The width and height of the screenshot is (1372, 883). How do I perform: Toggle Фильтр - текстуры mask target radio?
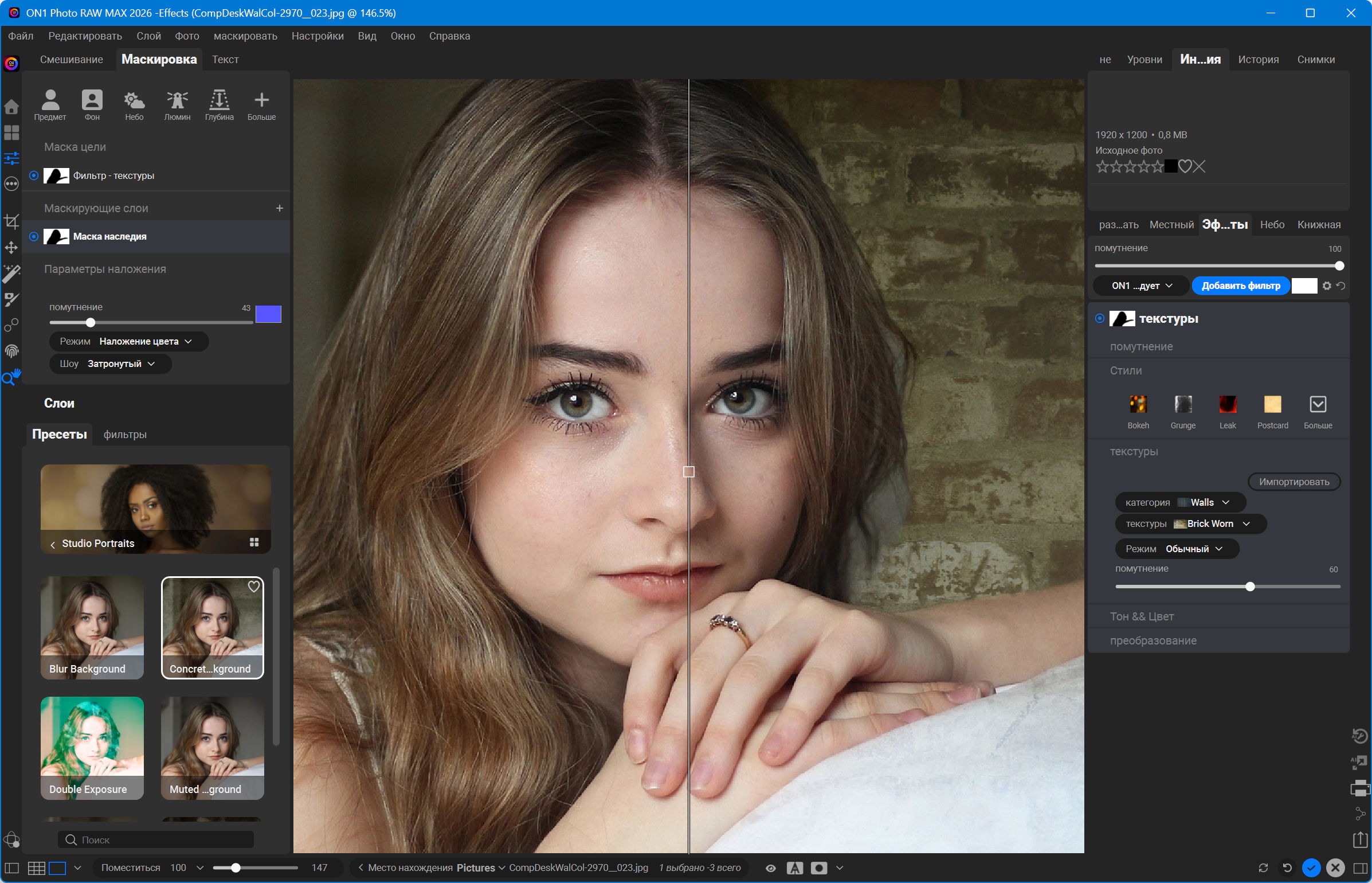click(34, 175)
